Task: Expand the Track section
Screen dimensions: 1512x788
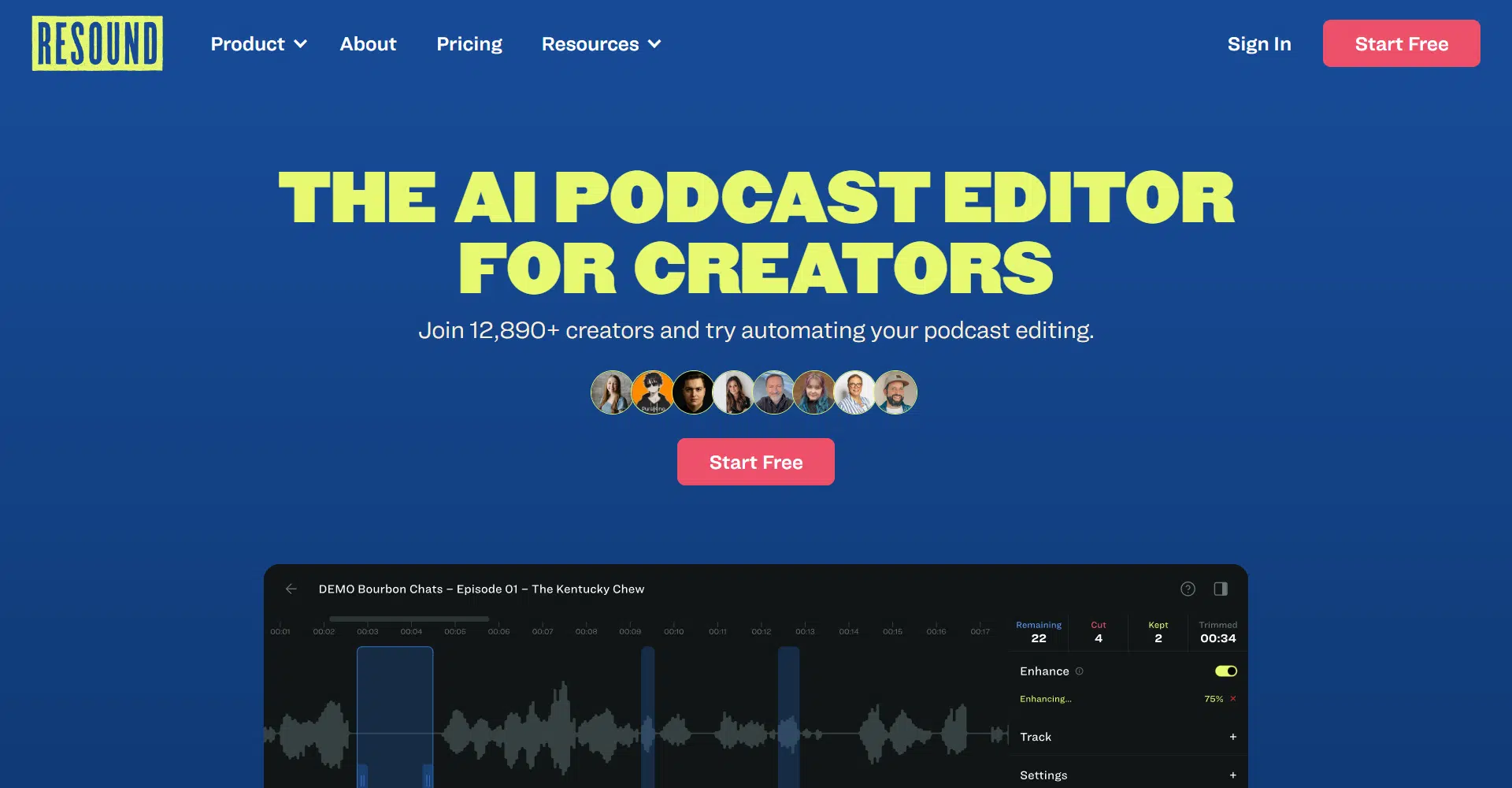Action: (1232, 737)
